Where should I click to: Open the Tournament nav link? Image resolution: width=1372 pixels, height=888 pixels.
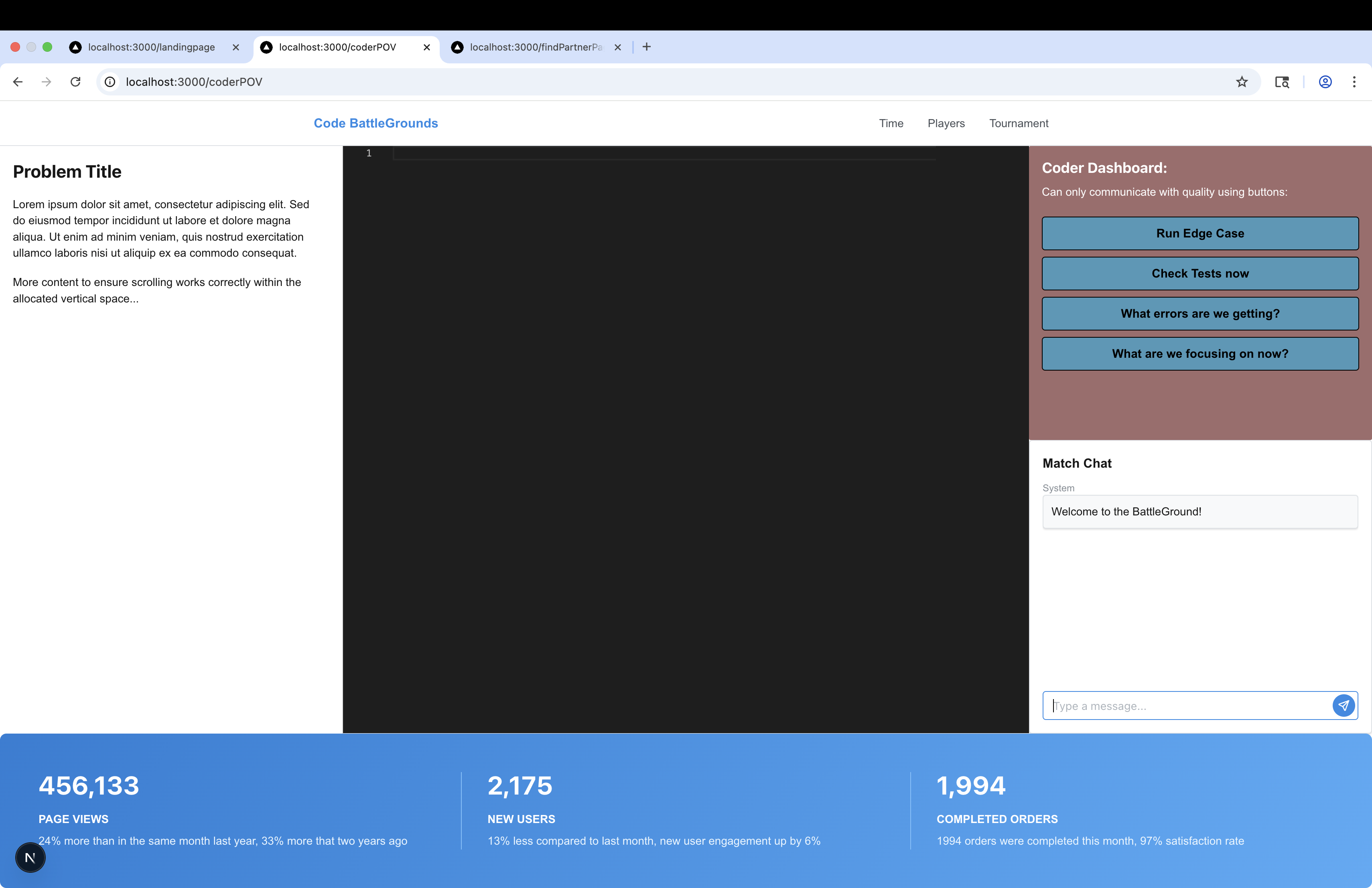coord(1019,123)
